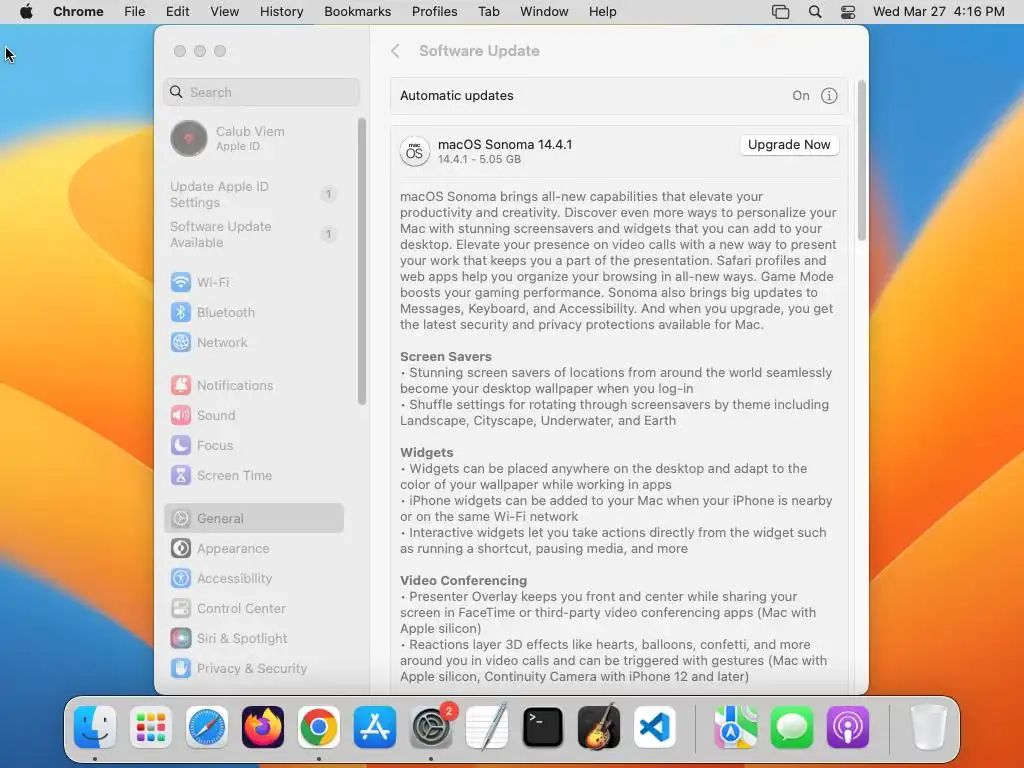Open Focus settings
This screenshot has height=768, width=1024.
click(x=253, y=445)
